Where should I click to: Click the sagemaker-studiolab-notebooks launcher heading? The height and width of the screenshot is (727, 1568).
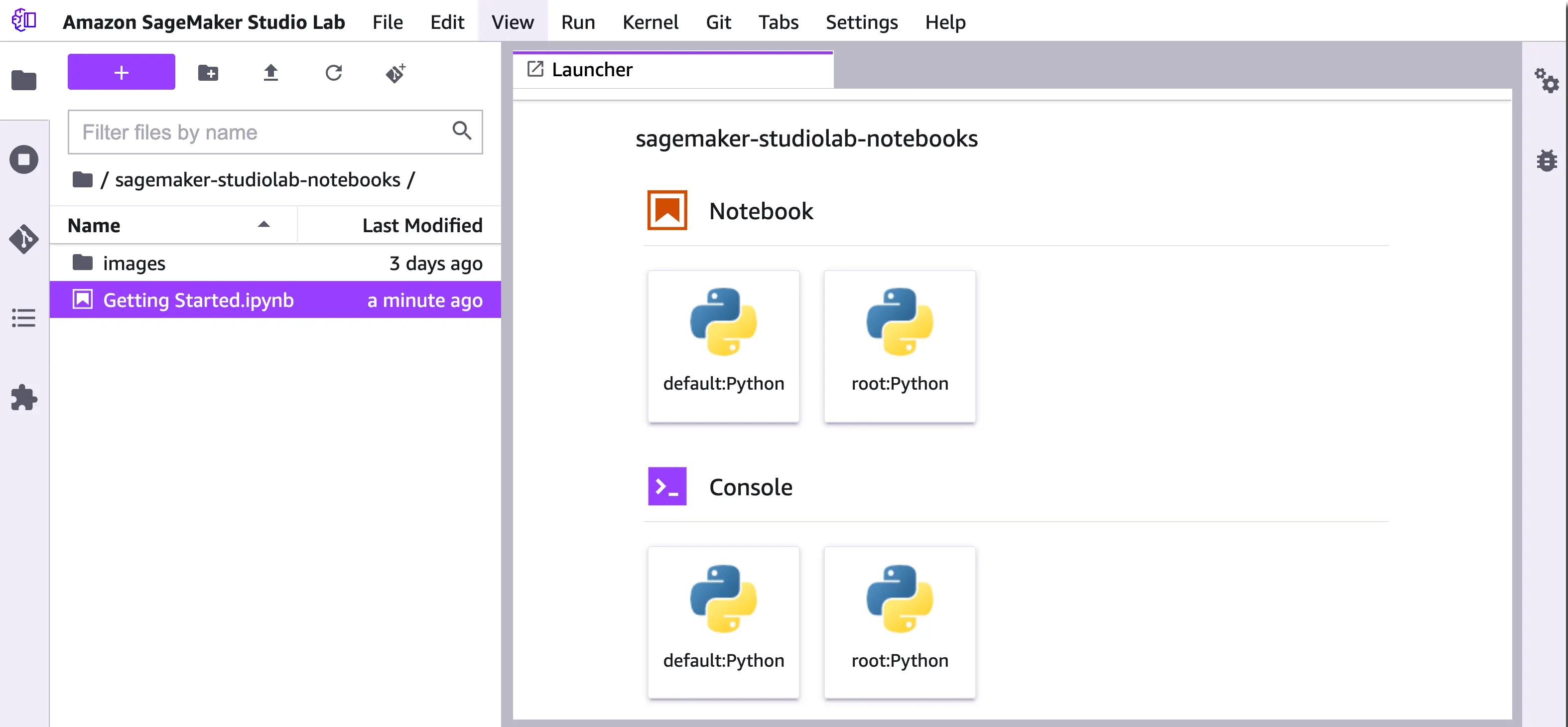tap(806, 139)
